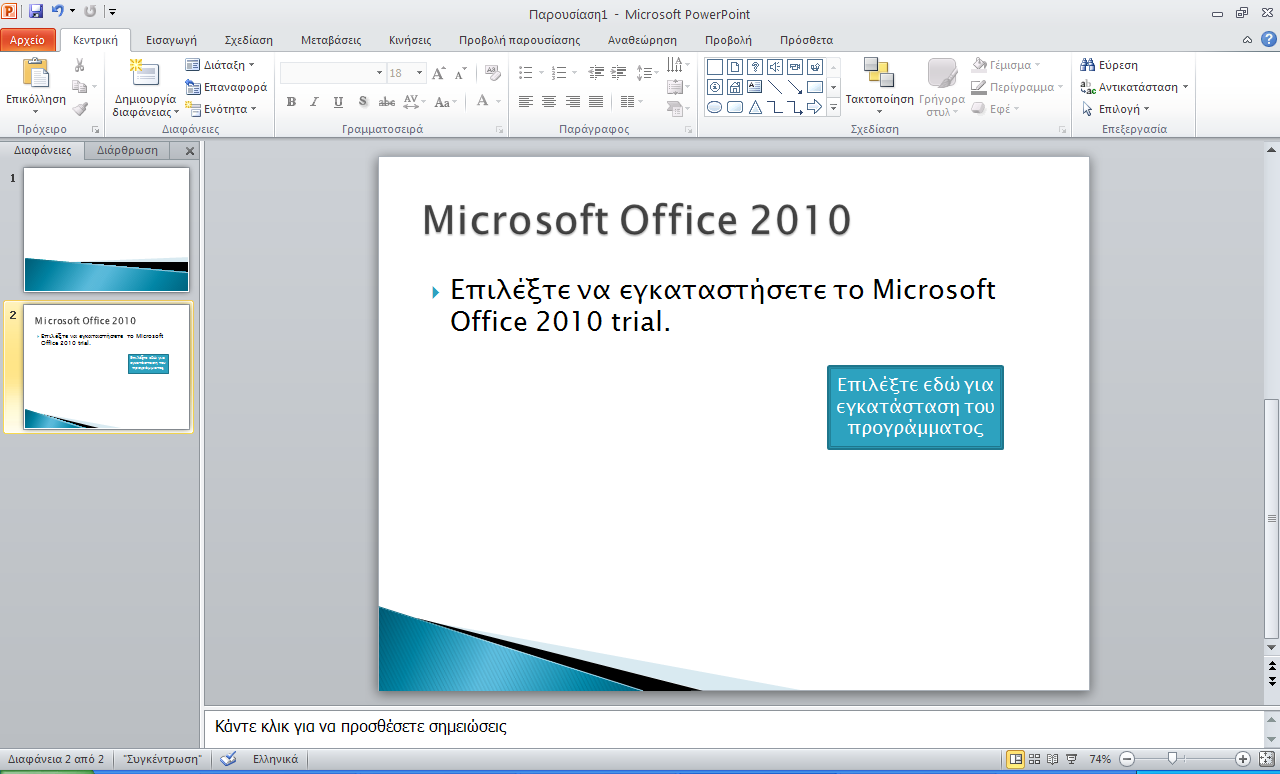1280x774 pixels.
Task: Switch to the Διάρθρωση outline pane tab
Action: [128, 151]
